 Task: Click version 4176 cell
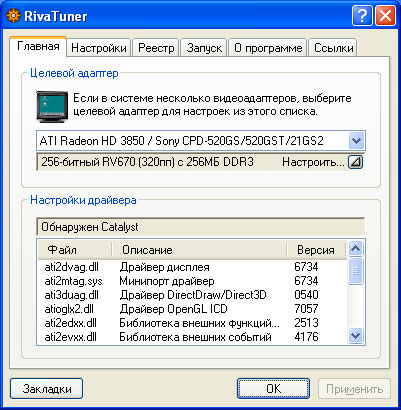click(306, 337)
